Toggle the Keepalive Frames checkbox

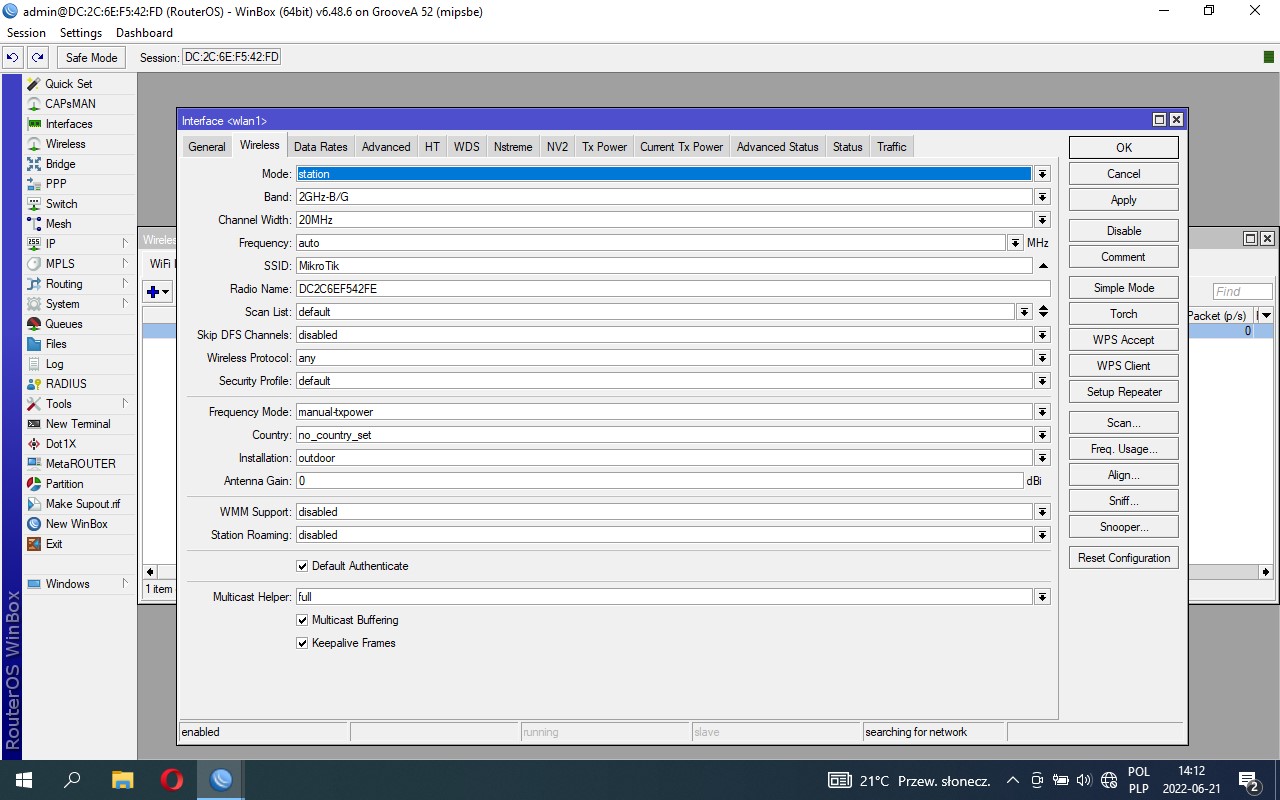click(302, 643)
